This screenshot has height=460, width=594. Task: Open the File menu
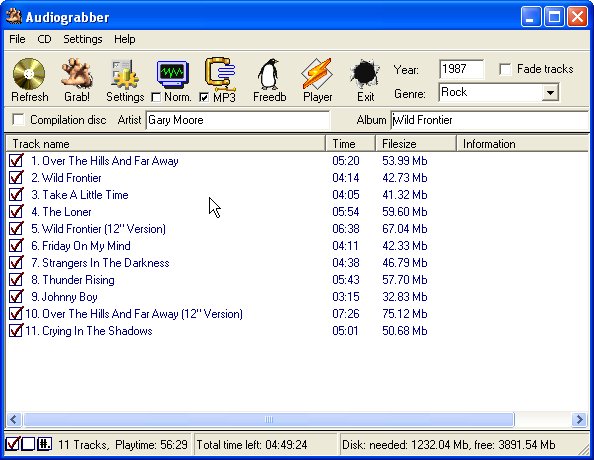tap(17, 39)
